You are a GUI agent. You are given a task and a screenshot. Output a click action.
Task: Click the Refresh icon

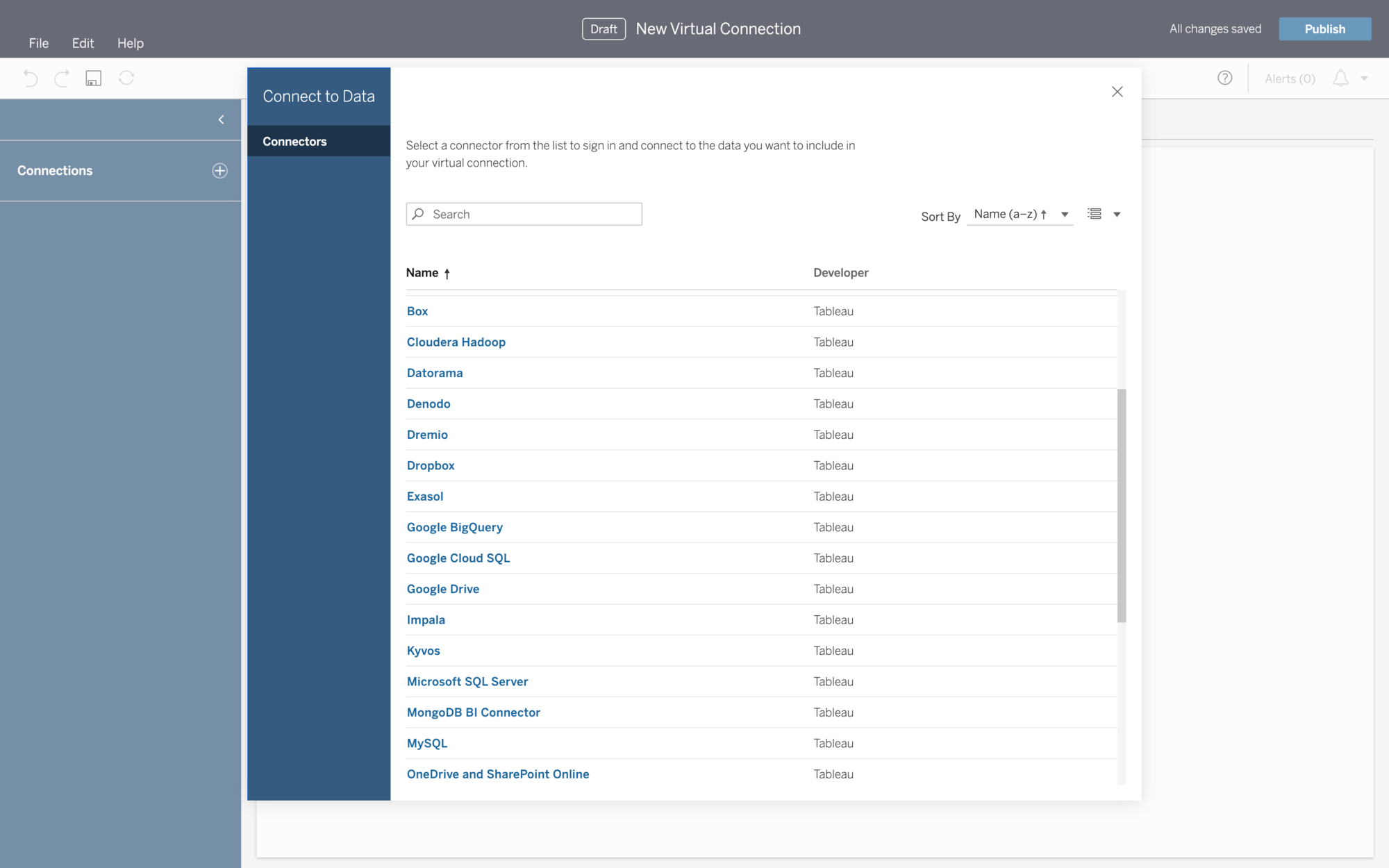click(126, 78)
